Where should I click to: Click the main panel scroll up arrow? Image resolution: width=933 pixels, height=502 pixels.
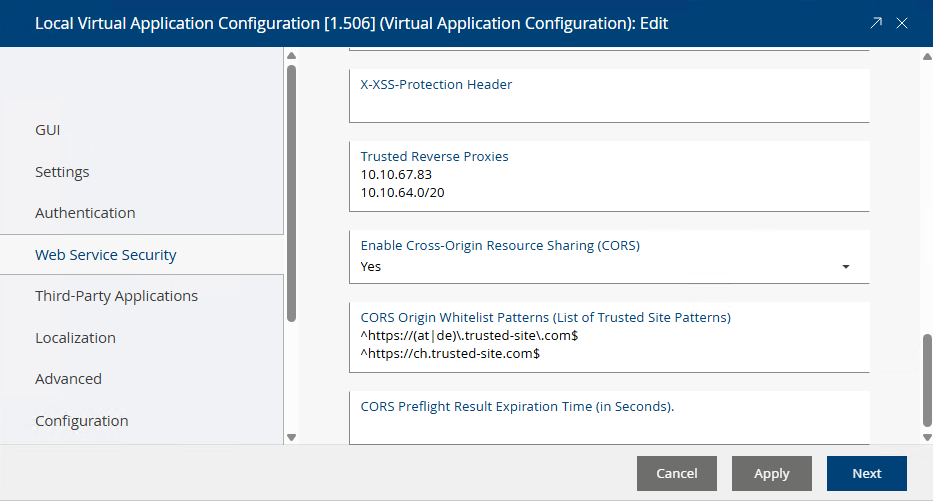pyautogui.click(x=926, y=57)
